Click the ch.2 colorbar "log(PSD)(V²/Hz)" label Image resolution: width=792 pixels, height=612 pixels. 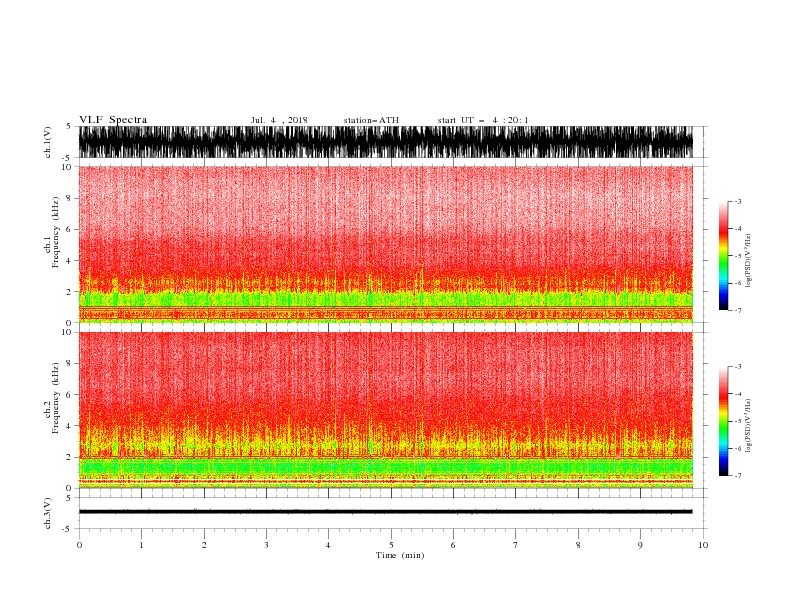click(x=748, y=426)
